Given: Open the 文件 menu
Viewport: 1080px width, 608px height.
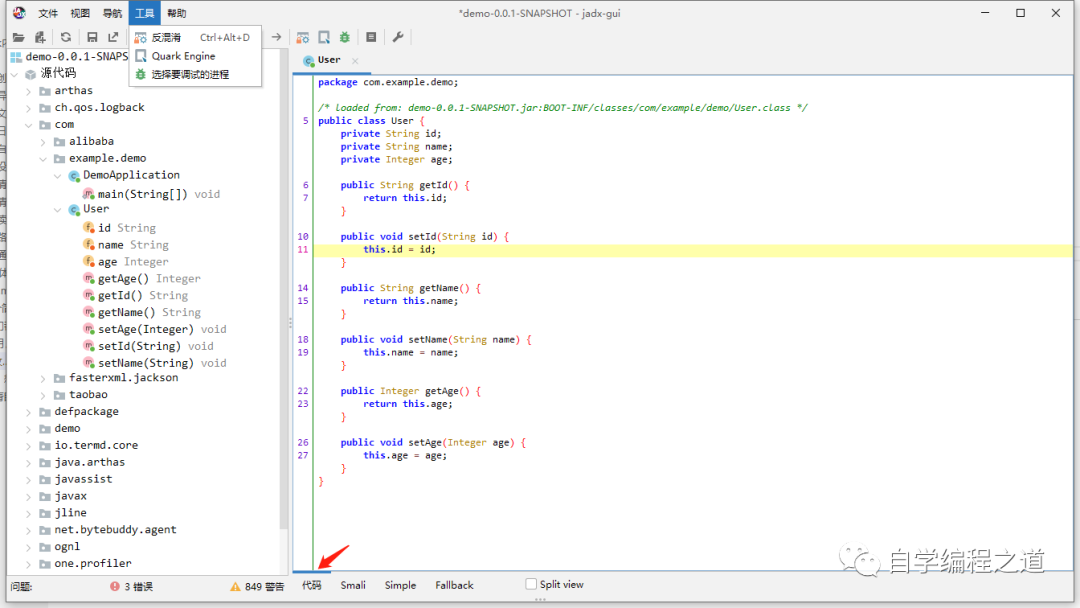Looking at the screenshot, I should click(x=48, y=13).
